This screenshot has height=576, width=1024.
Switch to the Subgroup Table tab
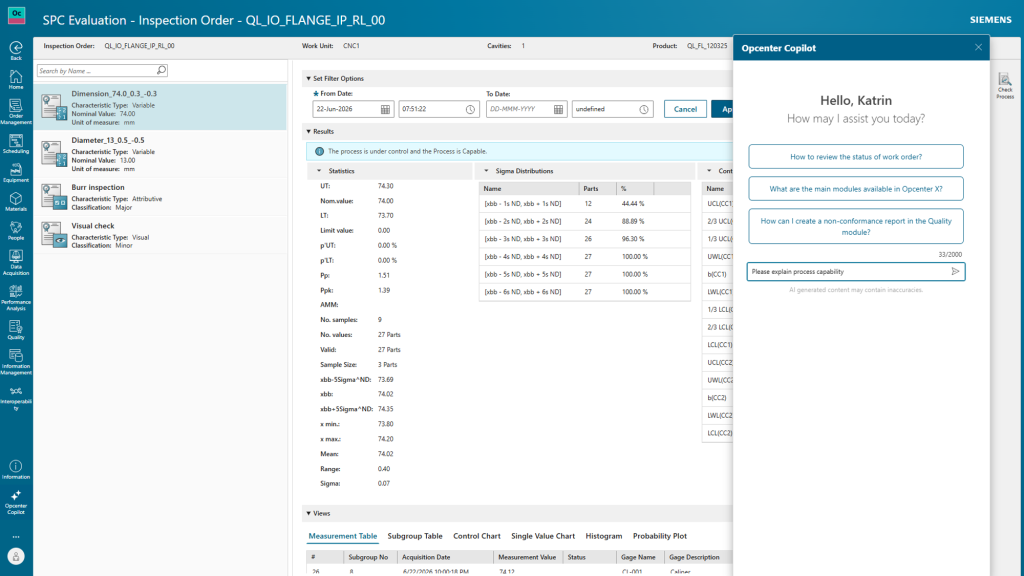[415, 536]
